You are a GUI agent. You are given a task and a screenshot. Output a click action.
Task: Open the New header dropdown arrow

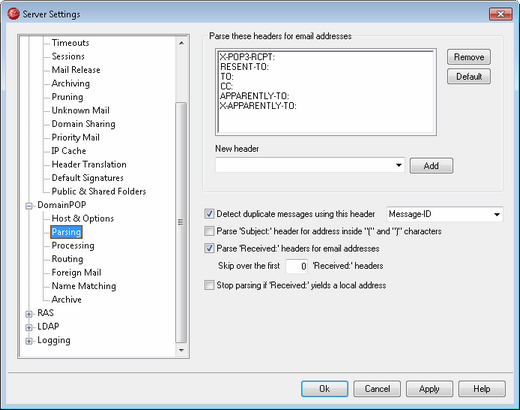(398, 165)
